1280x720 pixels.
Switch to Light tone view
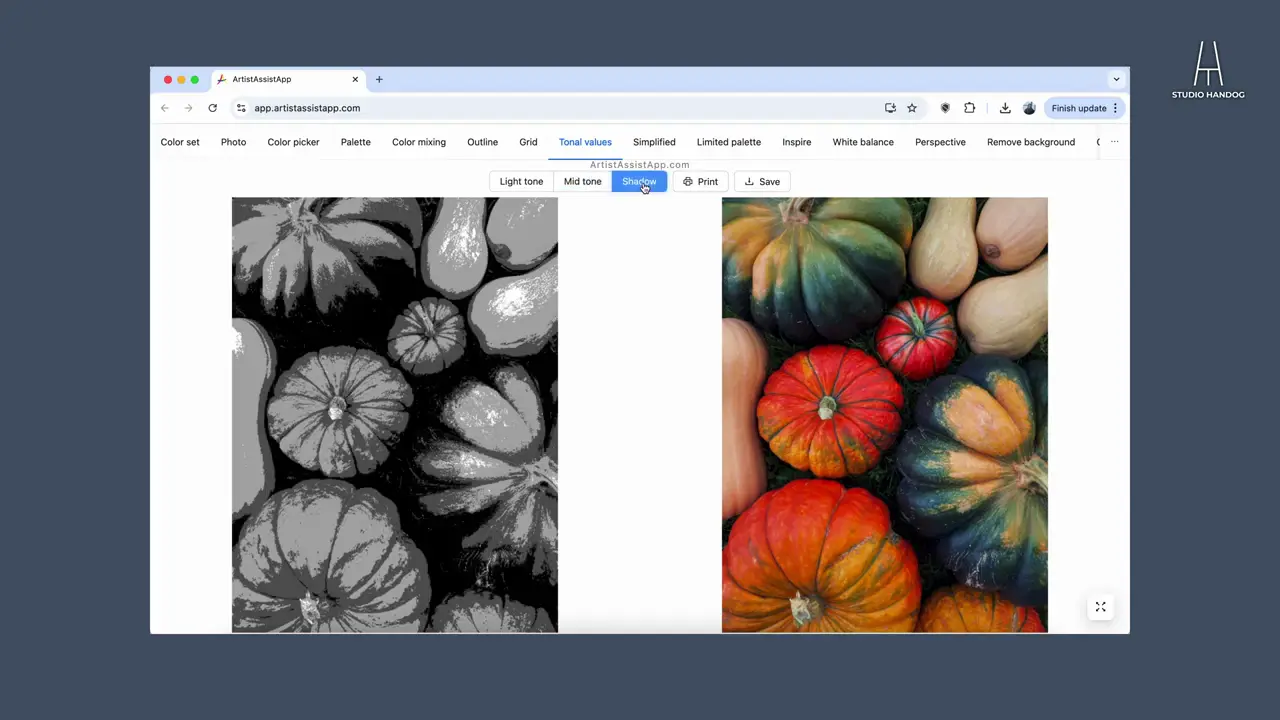(x=521, y=181)
